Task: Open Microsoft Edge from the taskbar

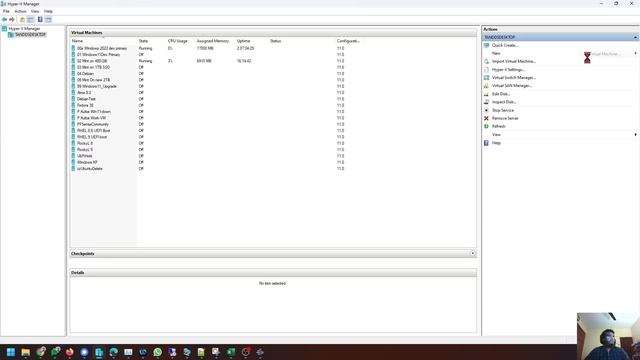Action: [113, 352]
